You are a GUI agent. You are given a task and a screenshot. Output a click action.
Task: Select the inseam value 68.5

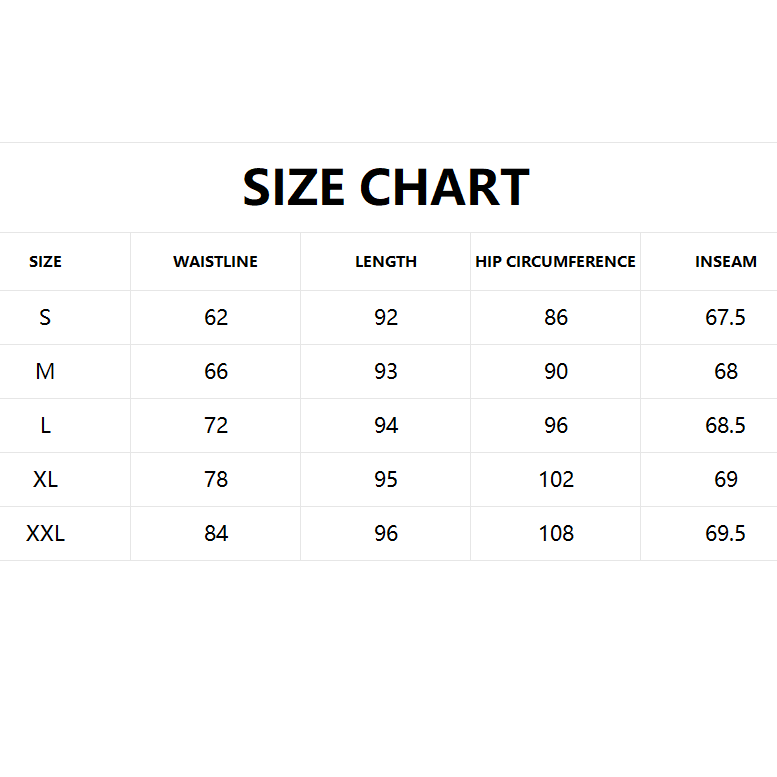(726, 426)
